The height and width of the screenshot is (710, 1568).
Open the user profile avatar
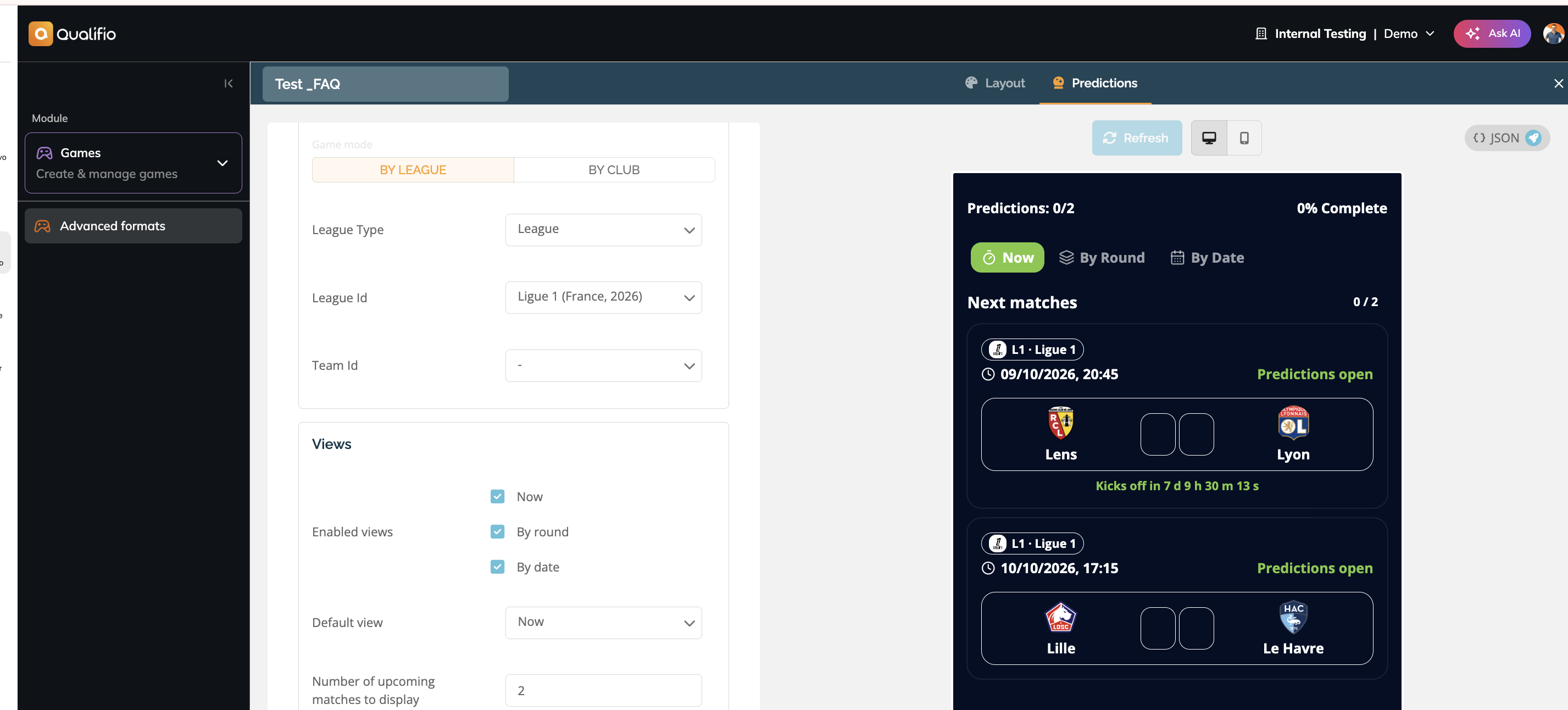click(x=1553, y=34)
